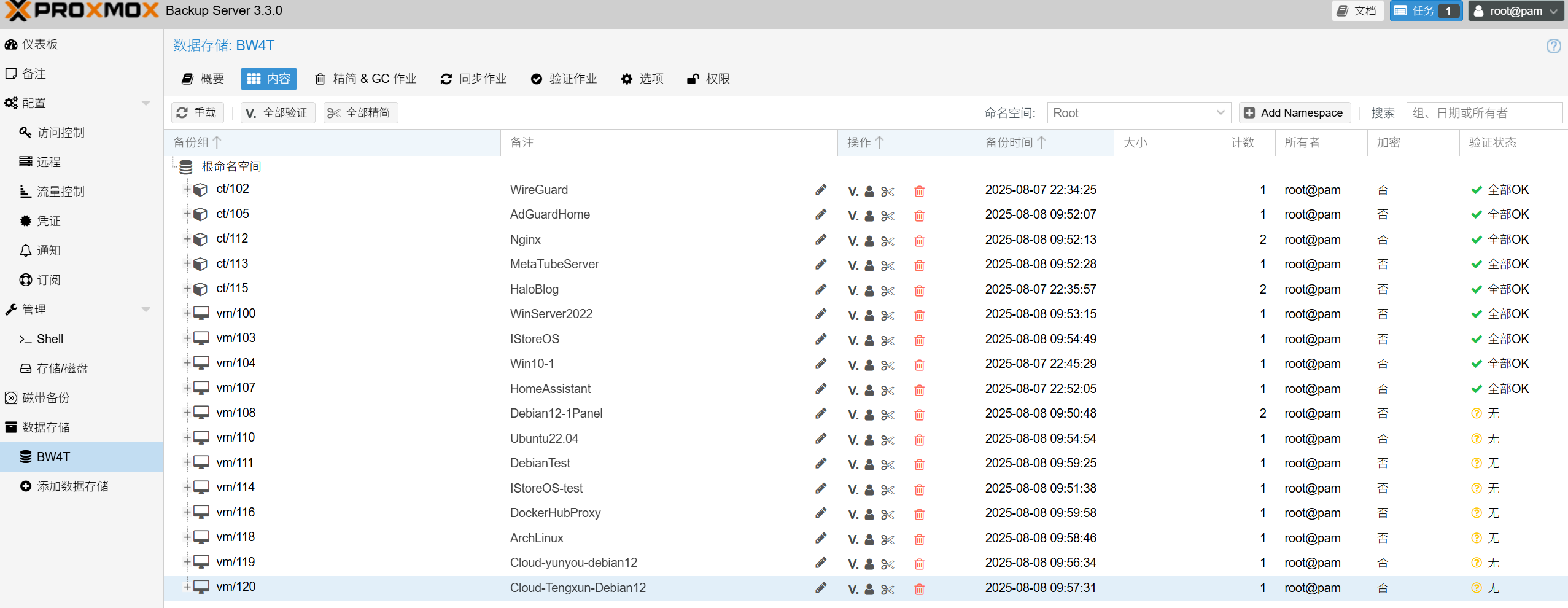
Task: Open the 精简 & GC 作业 tab
Action: click(x=366, y=79)
